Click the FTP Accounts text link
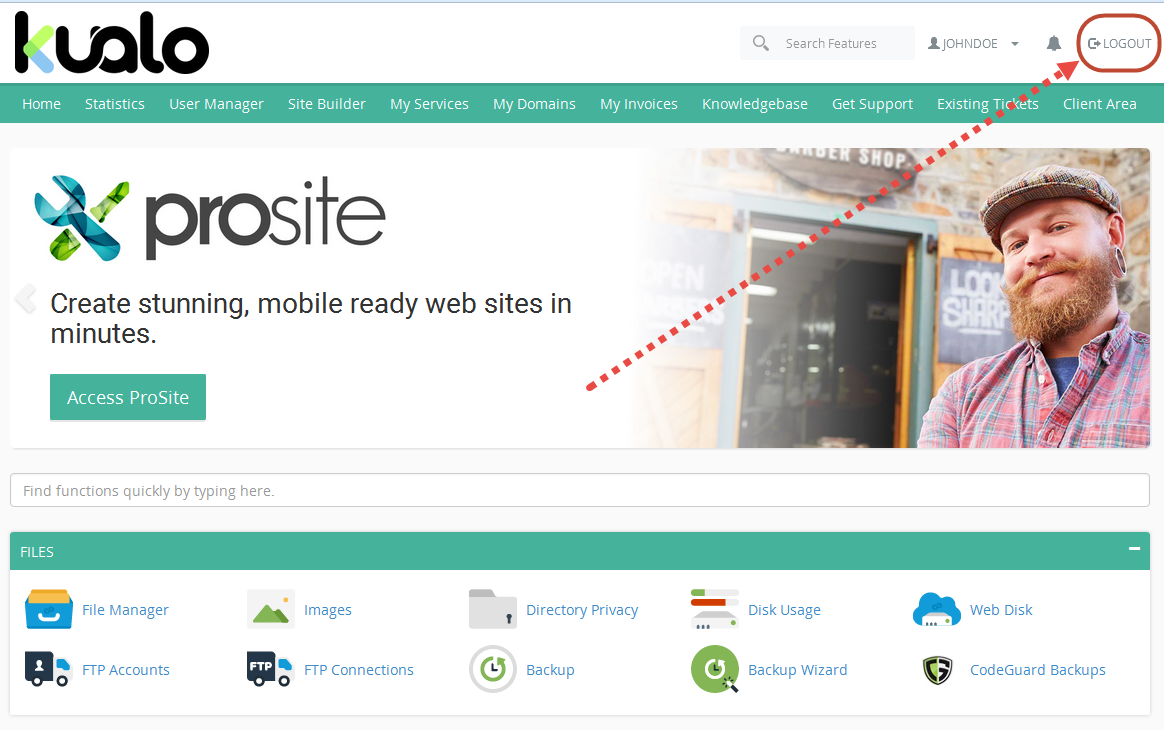The height and width of the screenshot is (730, 1164). (125, 670)
